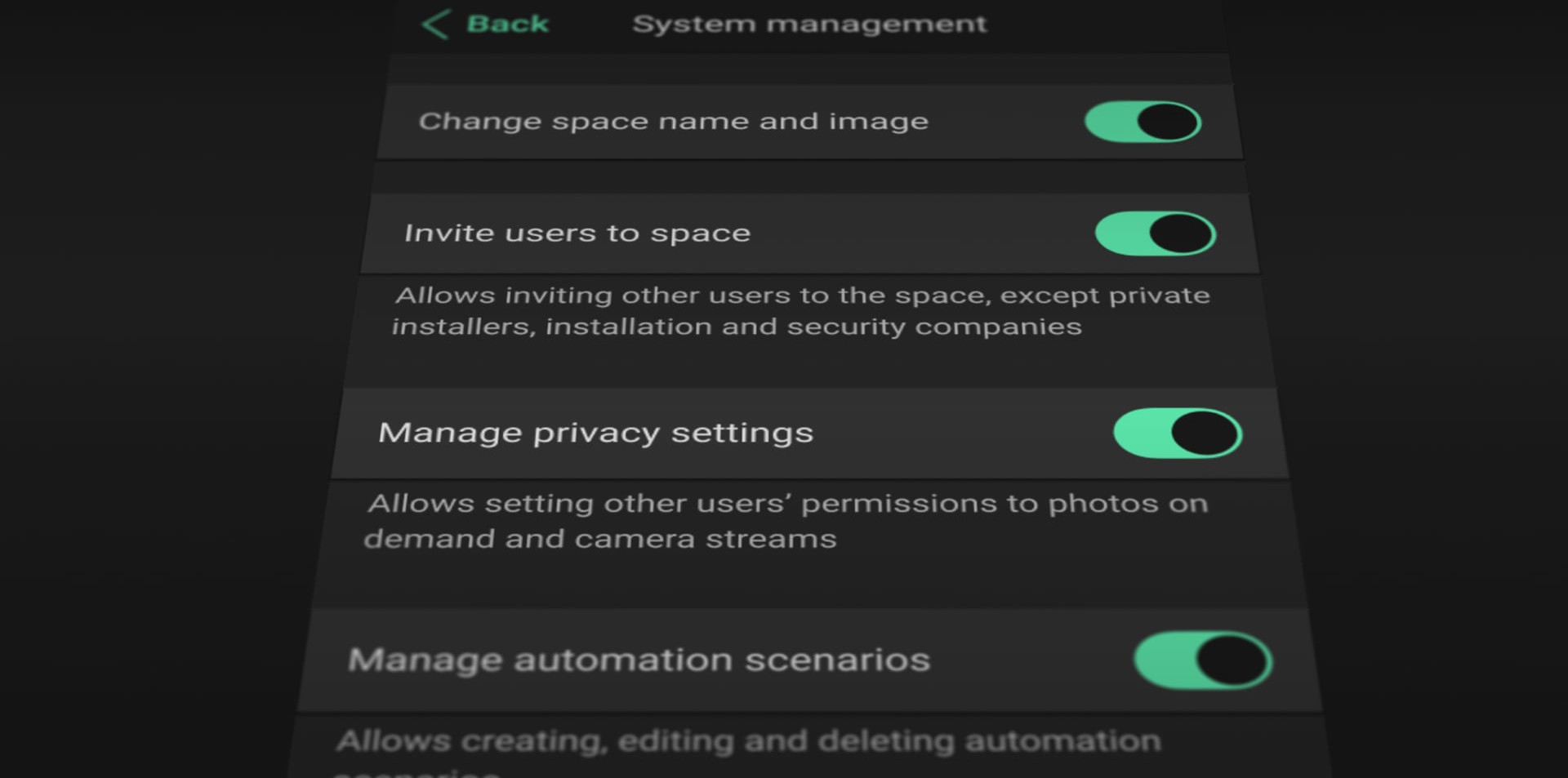The width and height of the screenshot is (1568, 778).
Task: Go back using the Back label
Action: 507,24
